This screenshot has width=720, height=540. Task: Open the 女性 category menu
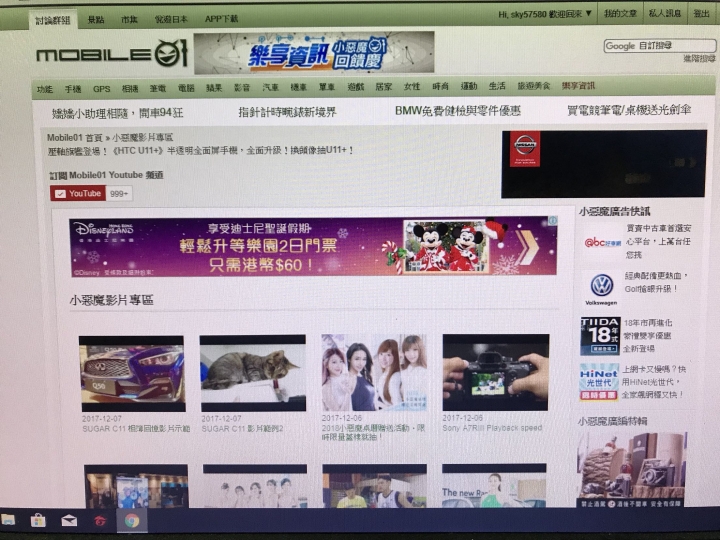pyautogui.click(x=411, y=86)
